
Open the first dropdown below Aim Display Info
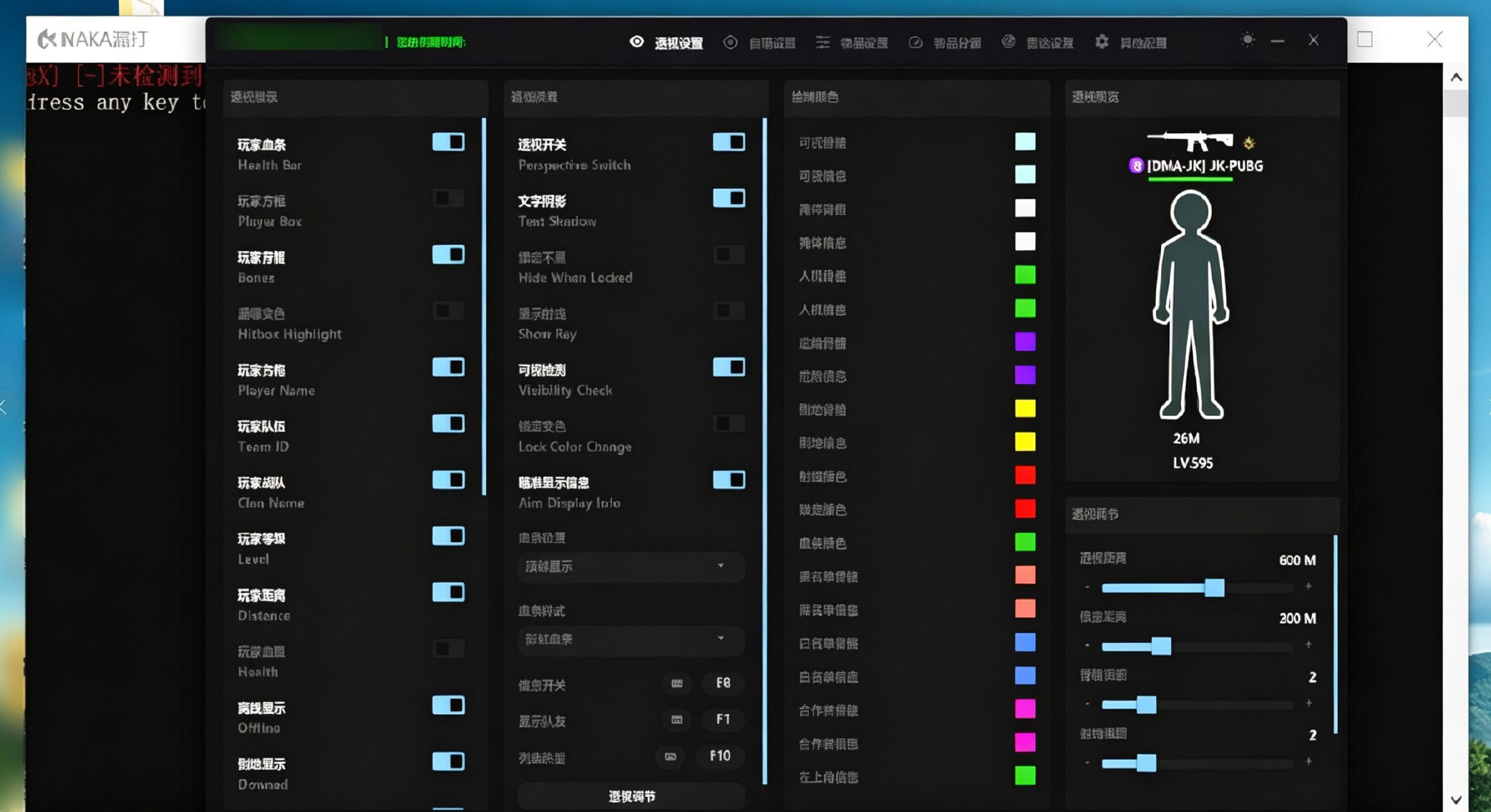coord(631,567)
